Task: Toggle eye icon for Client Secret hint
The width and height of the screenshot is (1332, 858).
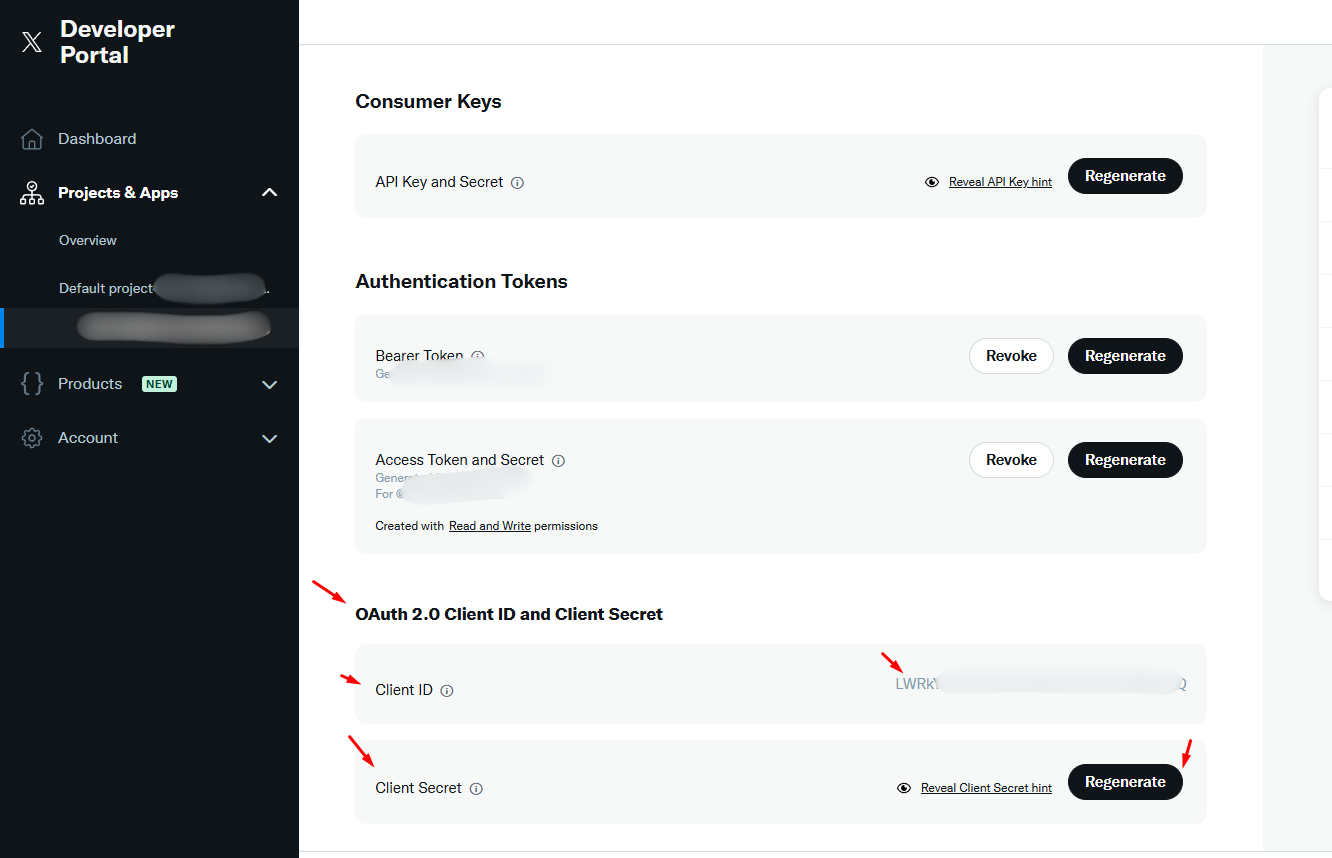Action: coord(904,788)
